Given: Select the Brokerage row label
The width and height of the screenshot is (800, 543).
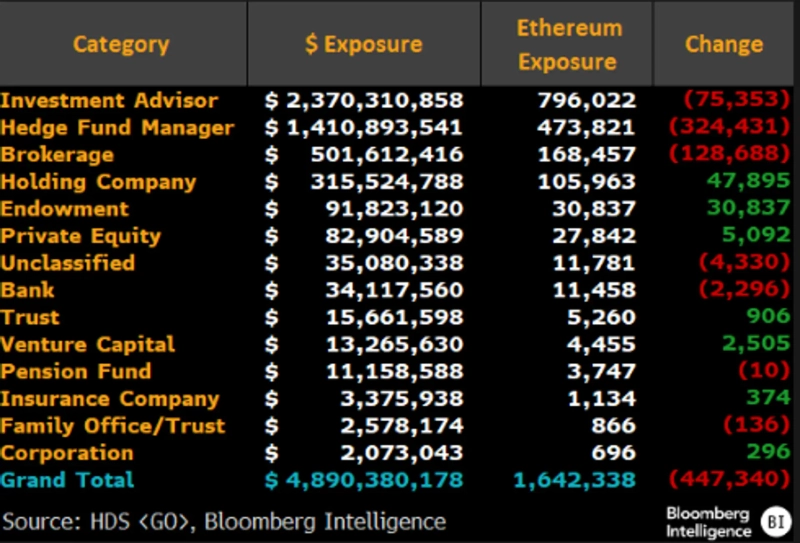Looking at the screenshot, I should click(x=57, y=155).
